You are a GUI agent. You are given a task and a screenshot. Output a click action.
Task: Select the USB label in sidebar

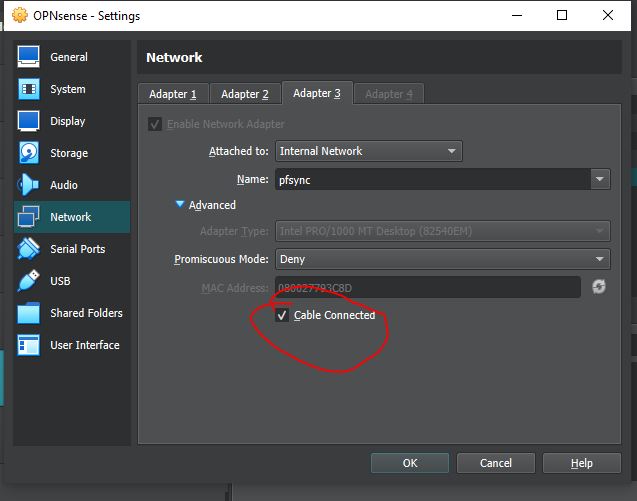60,281
